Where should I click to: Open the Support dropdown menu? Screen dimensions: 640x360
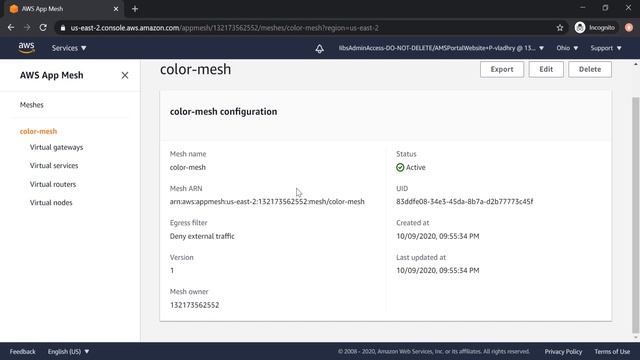point(606,48)
